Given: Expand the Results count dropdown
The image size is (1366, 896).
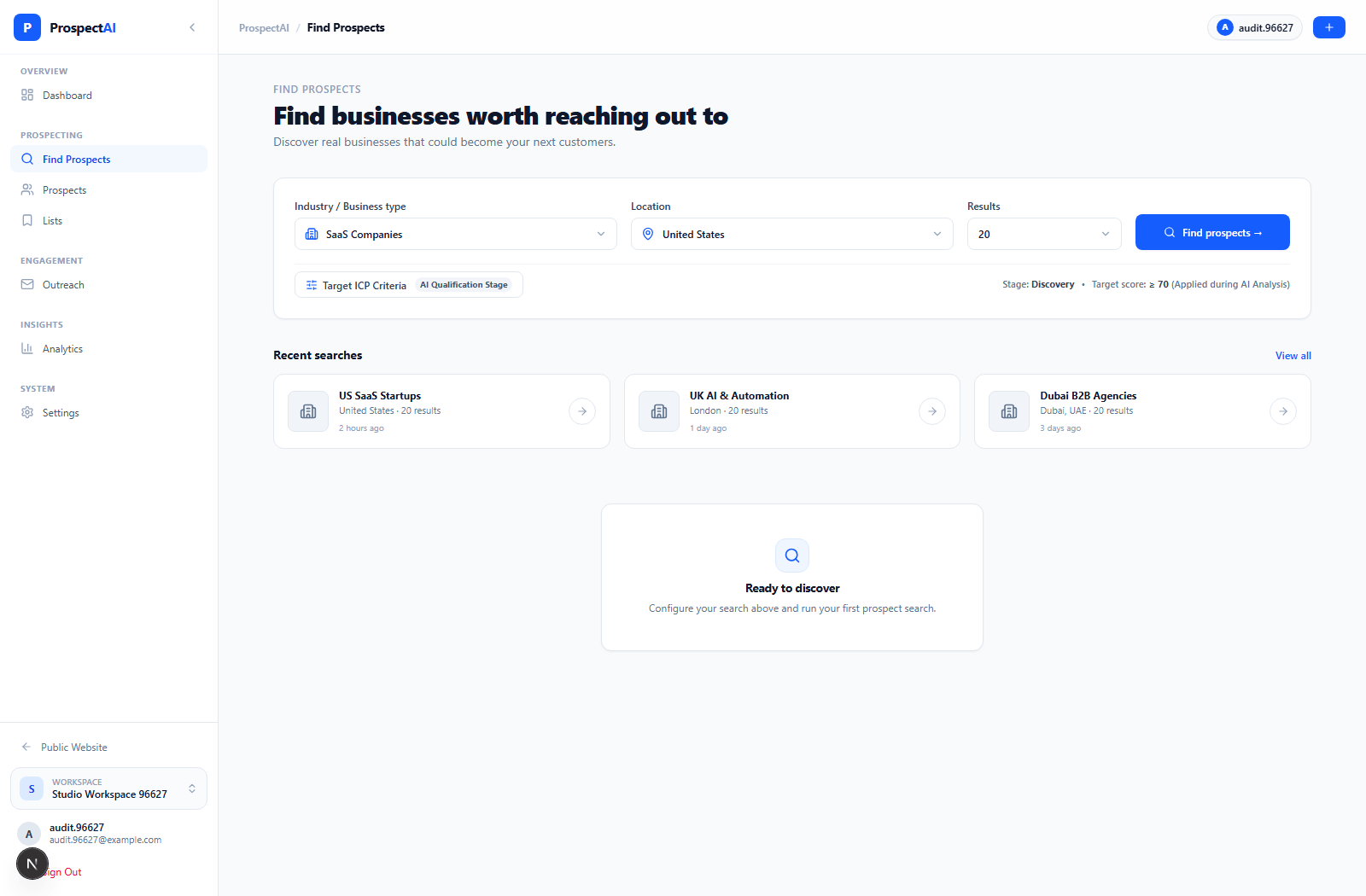Looking at the screenshot, I should click(x=1044, y=234).
